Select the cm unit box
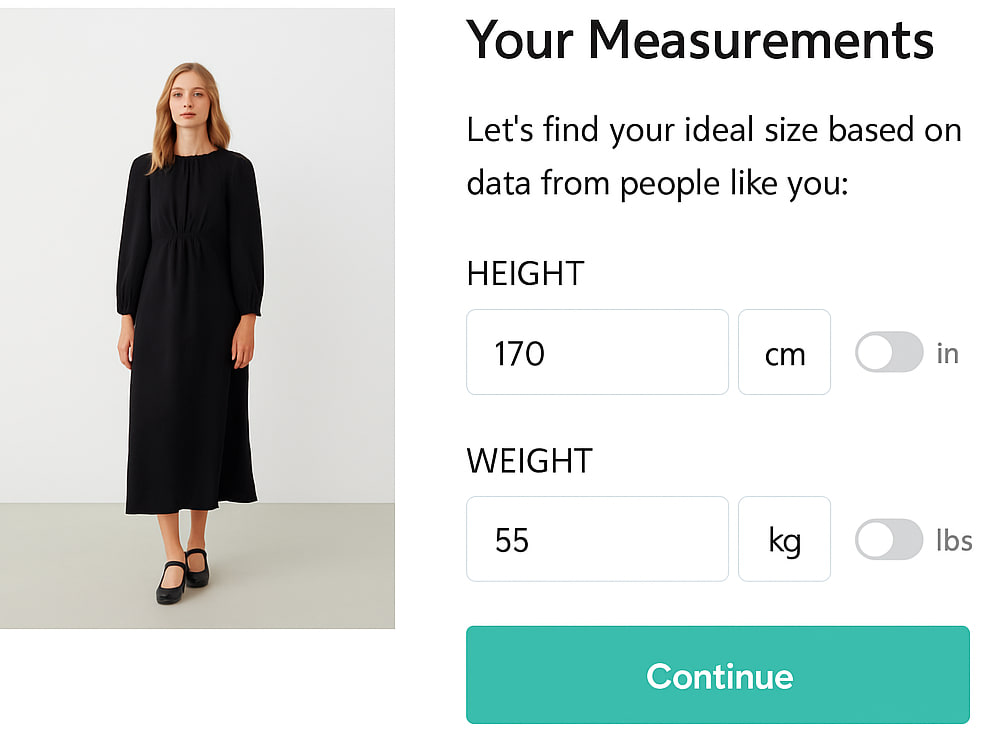This screenshot has height=750, width=1000. [784, 352]
